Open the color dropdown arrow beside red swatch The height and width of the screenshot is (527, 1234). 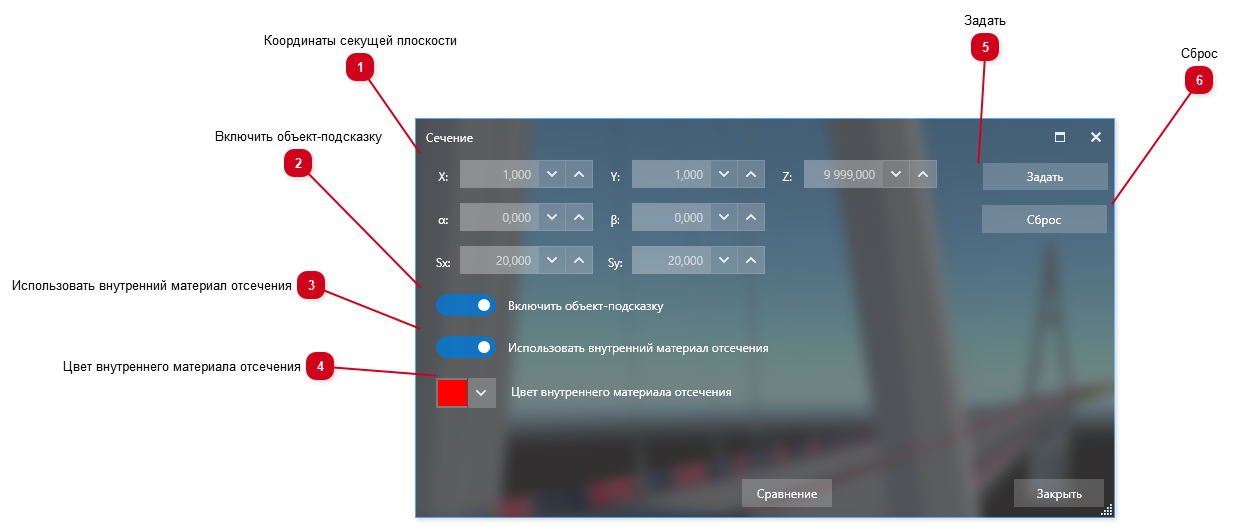(x=482, y=393)
